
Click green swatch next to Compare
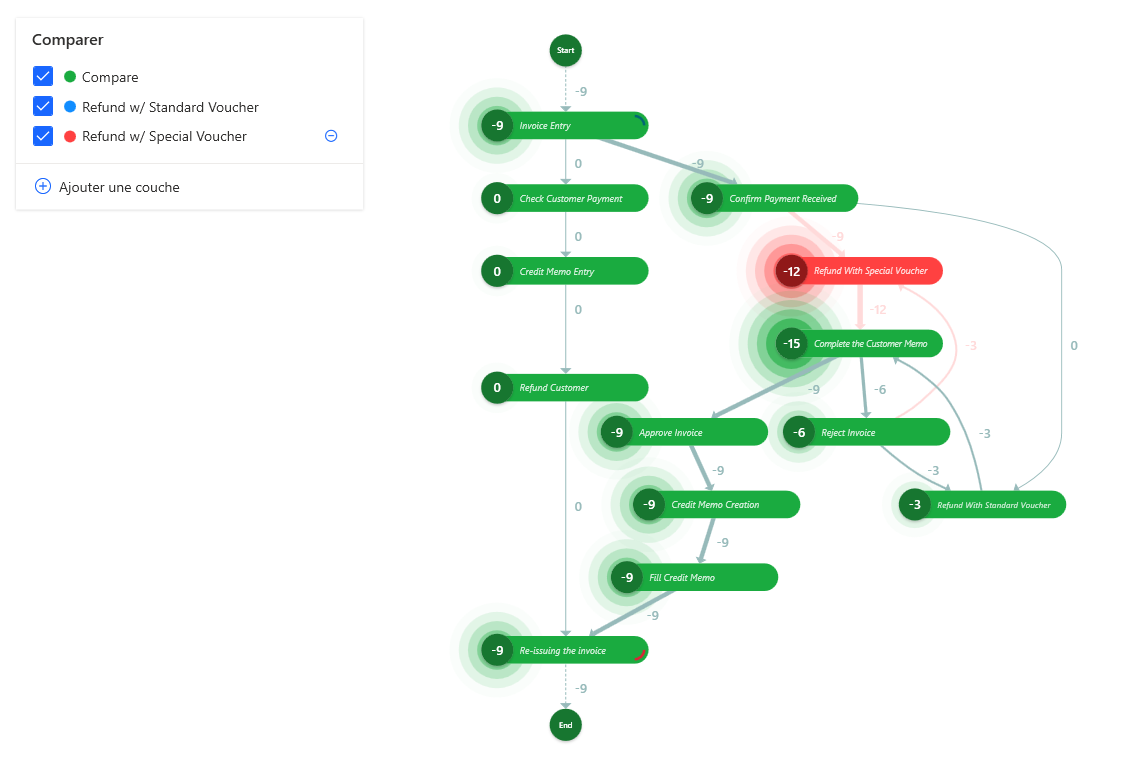coord(70,77)
